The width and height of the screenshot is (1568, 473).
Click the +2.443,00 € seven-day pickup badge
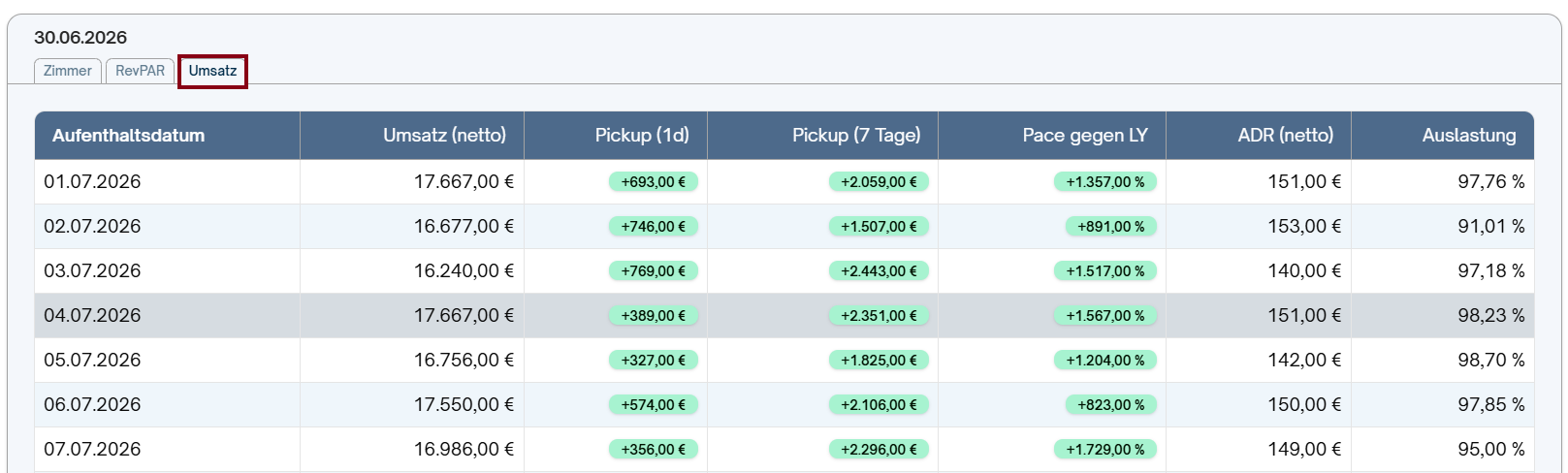coord(879,271)
